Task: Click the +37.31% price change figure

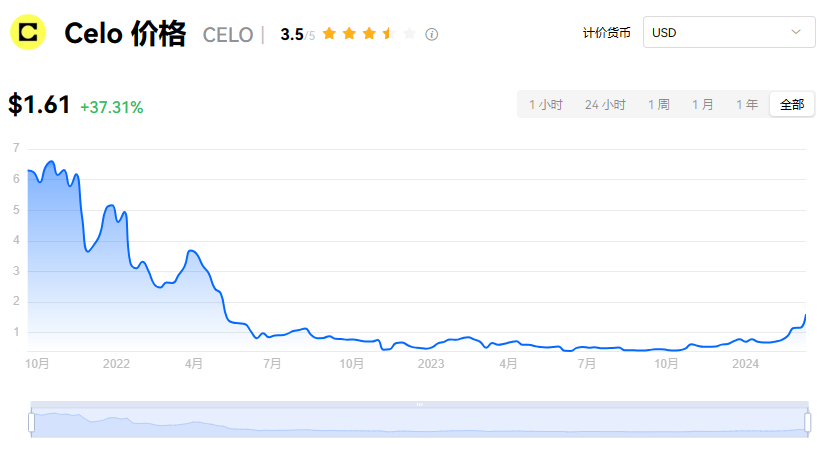Action: point(112,107)
